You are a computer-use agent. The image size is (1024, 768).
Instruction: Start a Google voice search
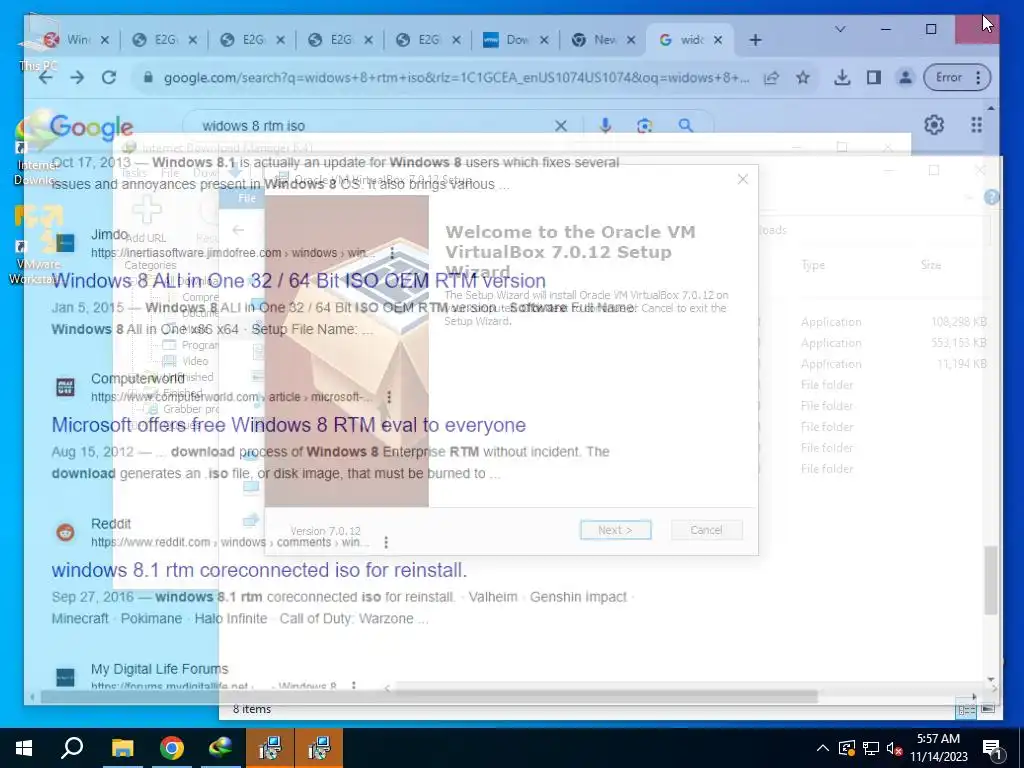pyautogui.click(x=605, y=125)
